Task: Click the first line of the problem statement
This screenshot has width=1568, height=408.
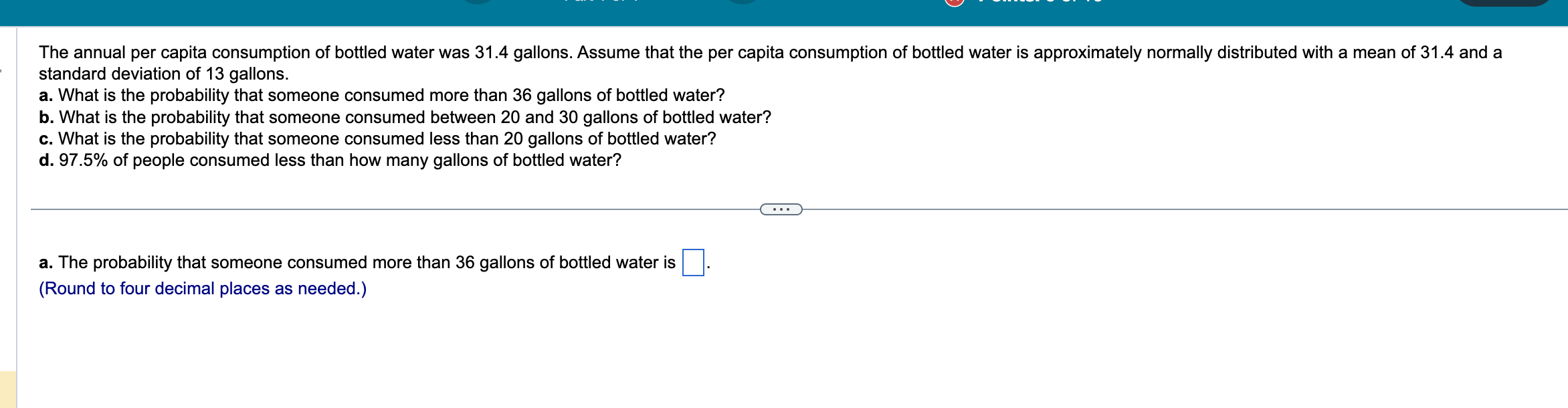Action: (769, 52)
